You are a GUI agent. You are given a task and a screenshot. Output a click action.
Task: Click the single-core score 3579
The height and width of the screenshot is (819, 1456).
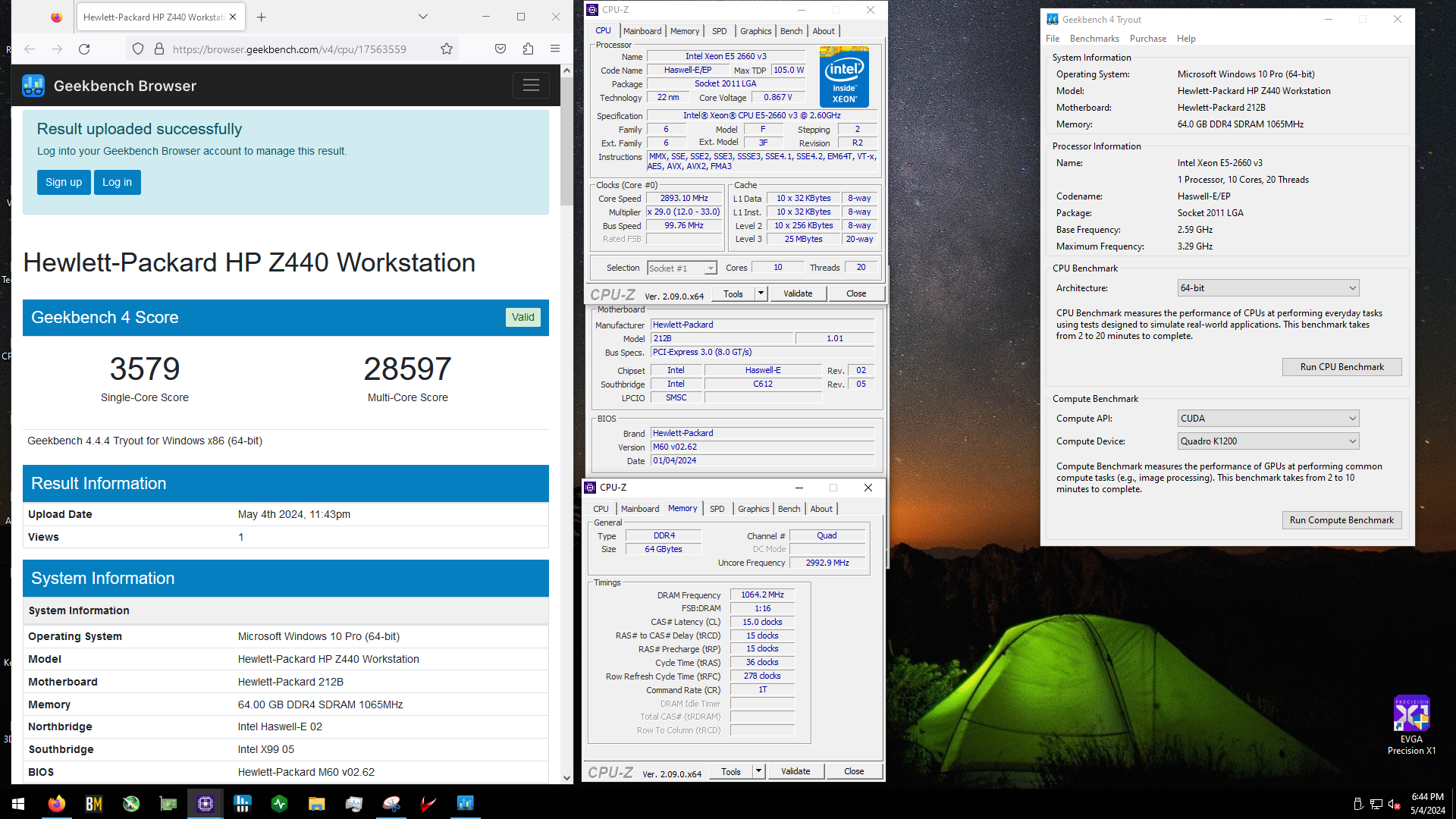pyautogui.click(x=145, y=369)
